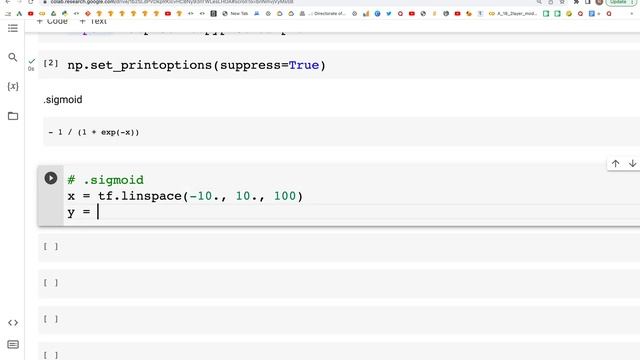Click the [2] execution counter of set_printoptions cell

[x=51, y=63]
